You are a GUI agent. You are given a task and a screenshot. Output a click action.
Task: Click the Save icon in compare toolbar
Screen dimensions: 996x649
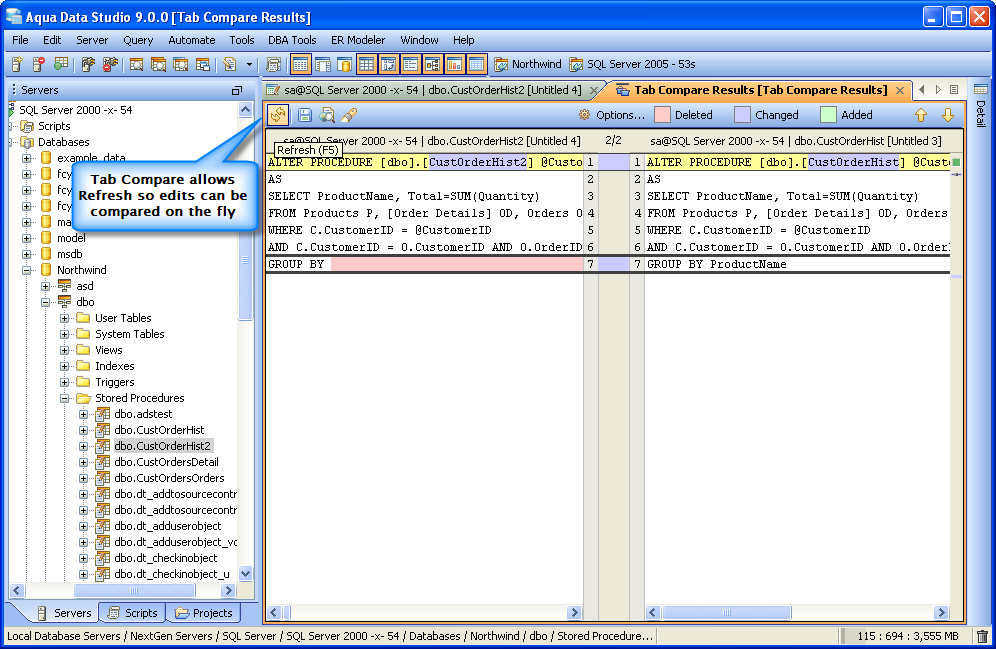305,115
